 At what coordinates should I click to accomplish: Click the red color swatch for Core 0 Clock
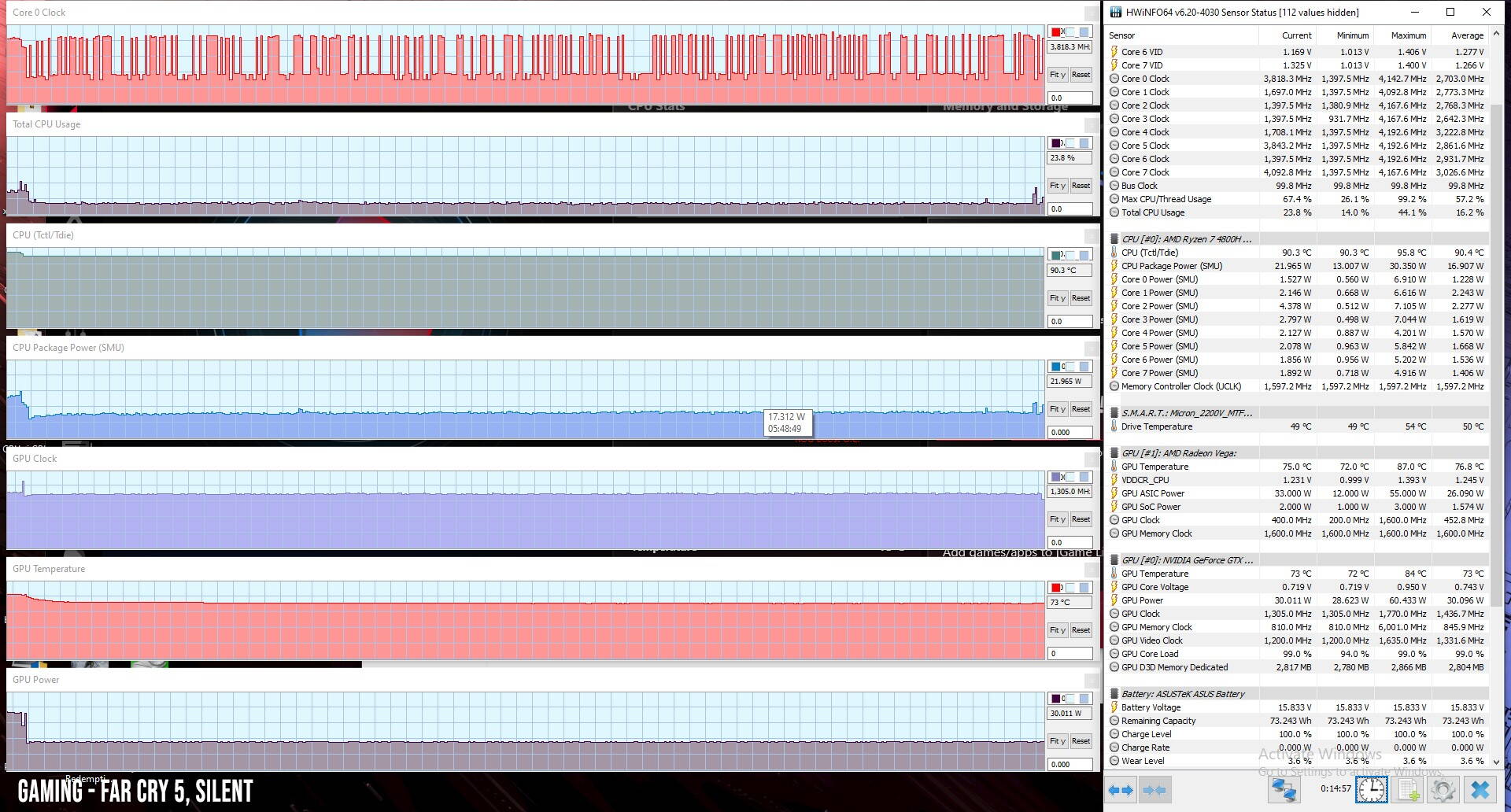coord(1056,32)
